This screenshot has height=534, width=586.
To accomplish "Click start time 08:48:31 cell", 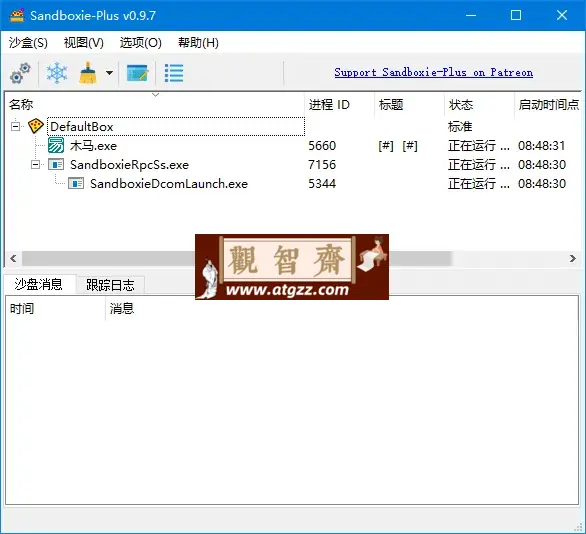I will (542, 145).
